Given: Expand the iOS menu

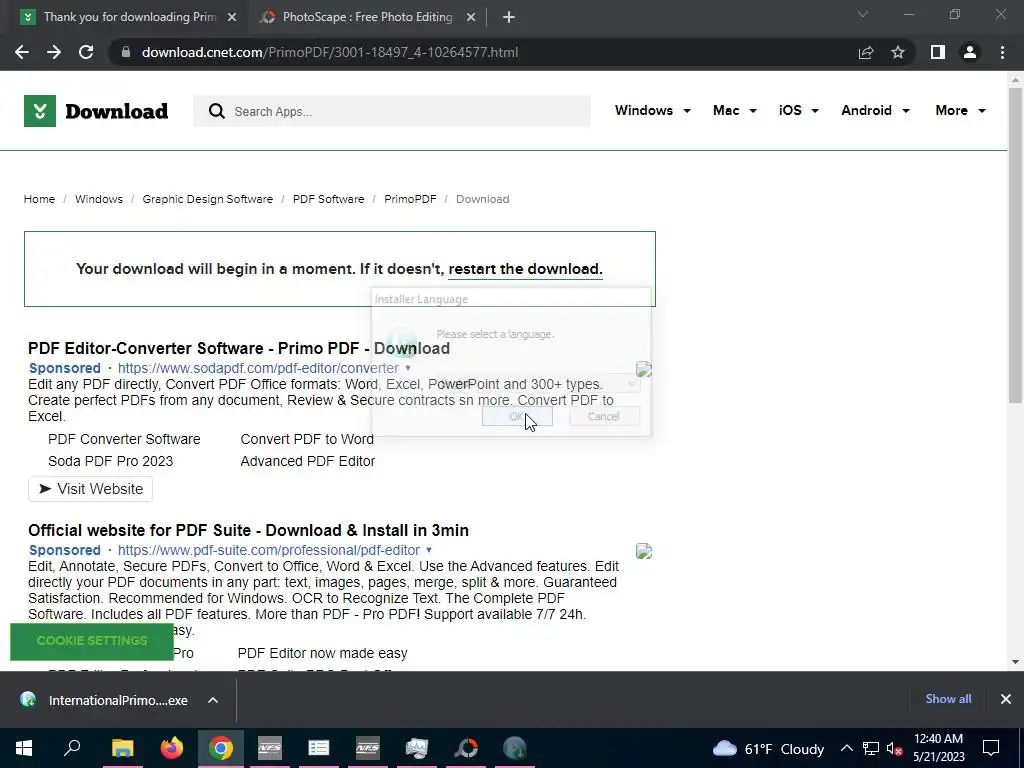Looking at the screenshot, I should click(x=799, y=110).
